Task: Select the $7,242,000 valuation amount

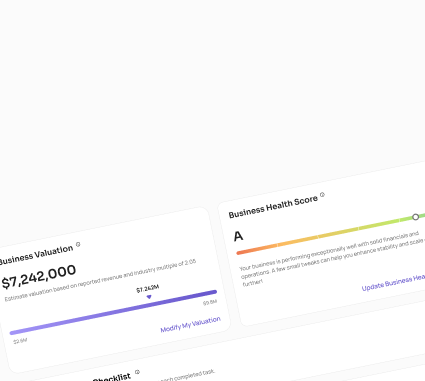Action: click(39, 276)
